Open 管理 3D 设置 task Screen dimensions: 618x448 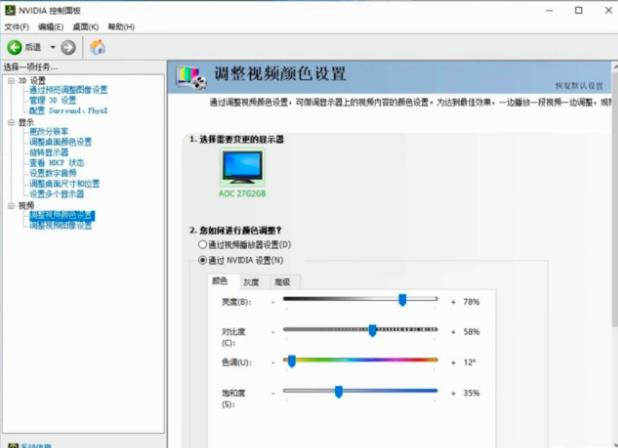tap(52, 100)
